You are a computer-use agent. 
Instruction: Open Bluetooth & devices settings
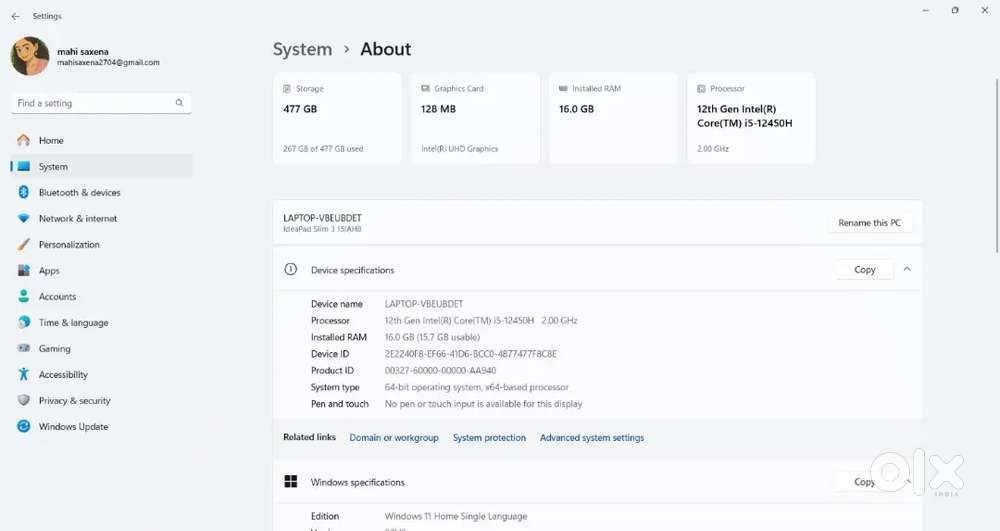[101, 193]
